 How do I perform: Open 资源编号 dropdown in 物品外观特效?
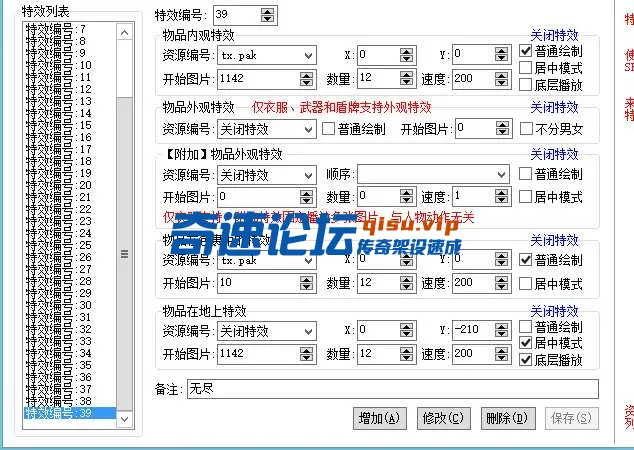[x=309, y=130]
